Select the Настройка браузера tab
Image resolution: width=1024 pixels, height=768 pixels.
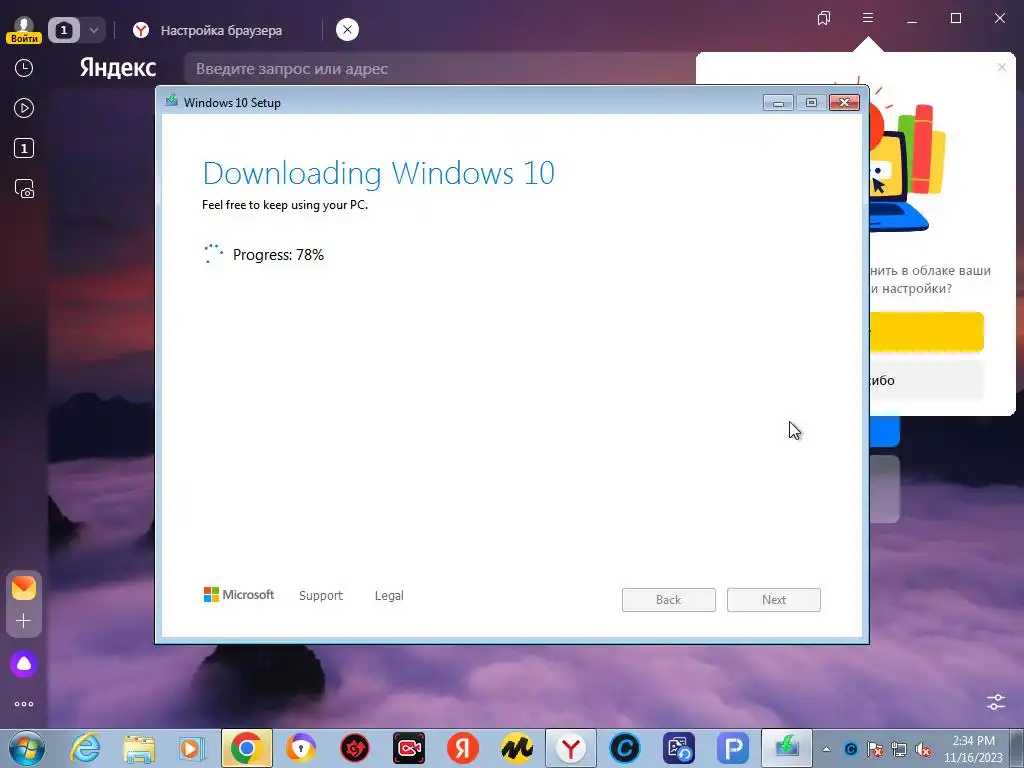point(221,30)
